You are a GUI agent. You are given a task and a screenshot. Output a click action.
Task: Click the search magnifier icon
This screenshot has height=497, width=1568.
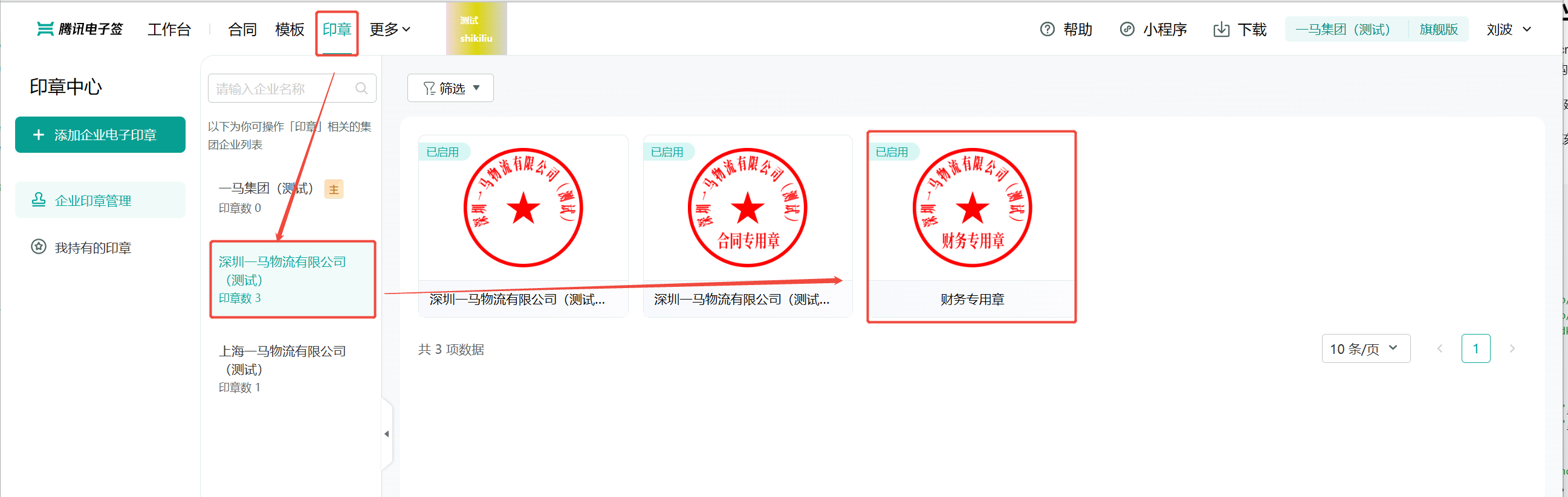coord(361,89)
